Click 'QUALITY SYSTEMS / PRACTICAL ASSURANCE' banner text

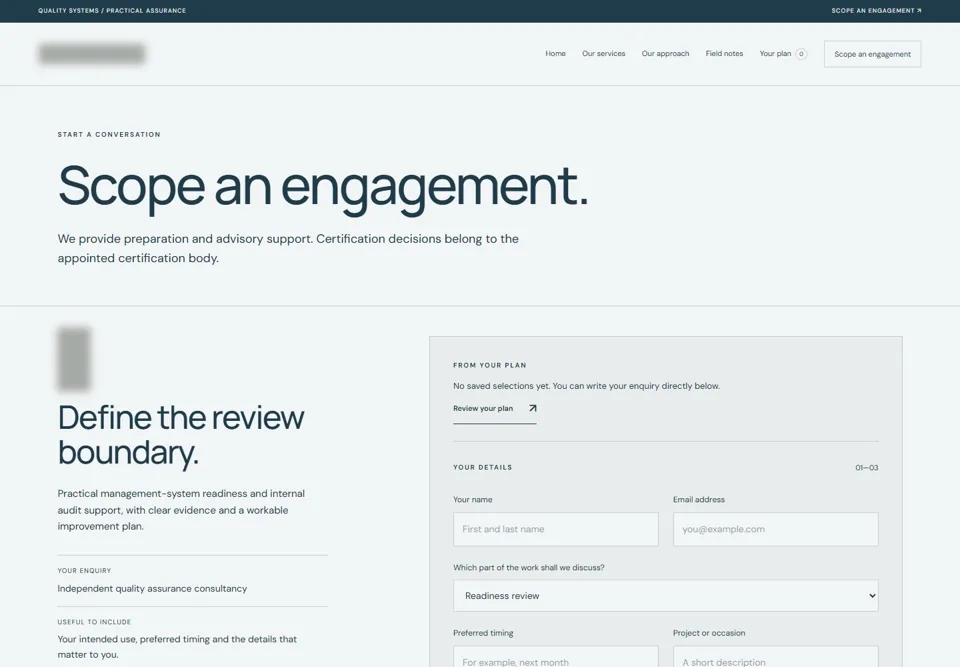[112, 10]
